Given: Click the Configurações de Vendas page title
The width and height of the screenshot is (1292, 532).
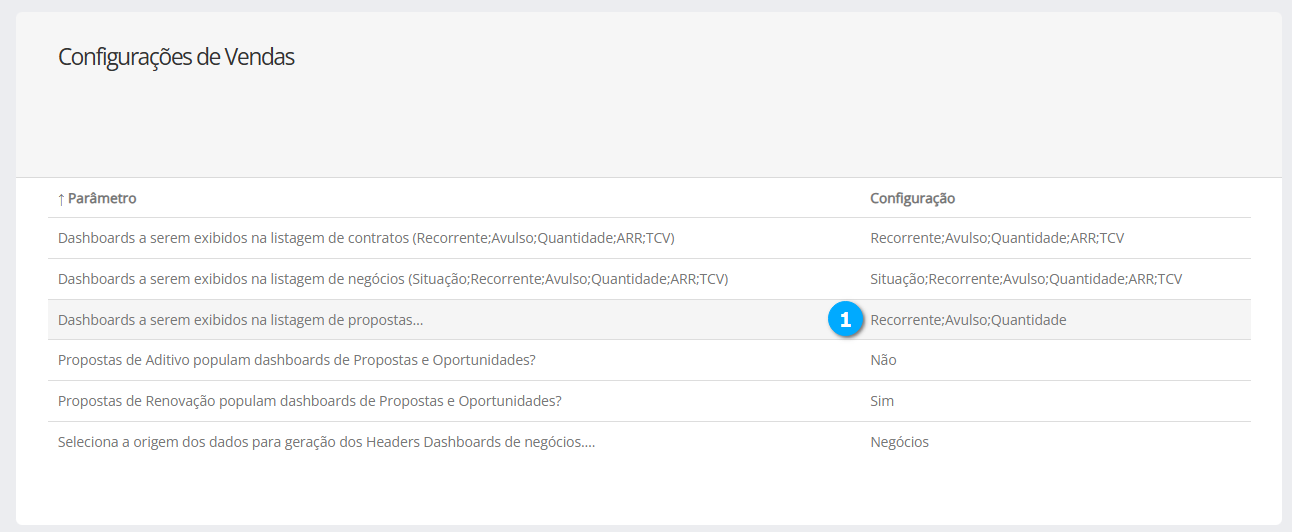Looking at the screenshot, I should coord(176,57).
